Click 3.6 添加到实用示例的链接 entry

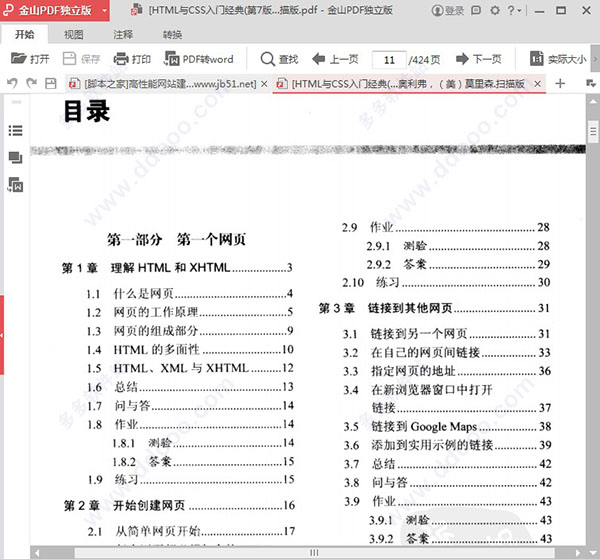pos(447,445)
